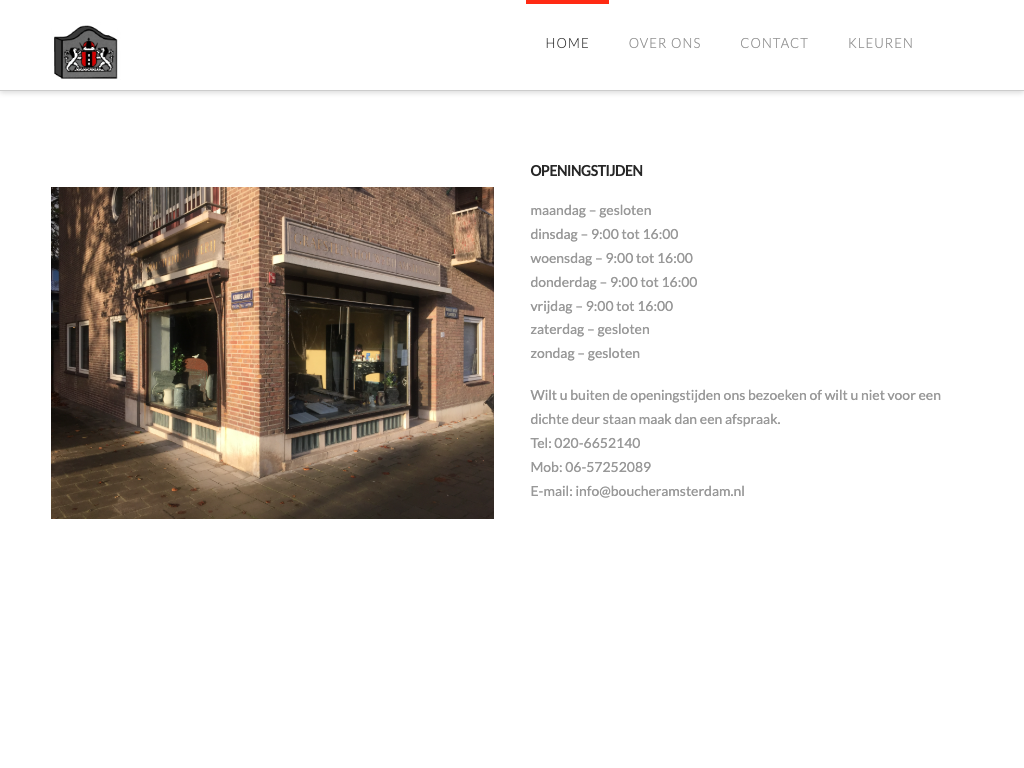Click the OPENINGSTIJDEN heading
Screen dimensions: 1024x768
(586, 171)
